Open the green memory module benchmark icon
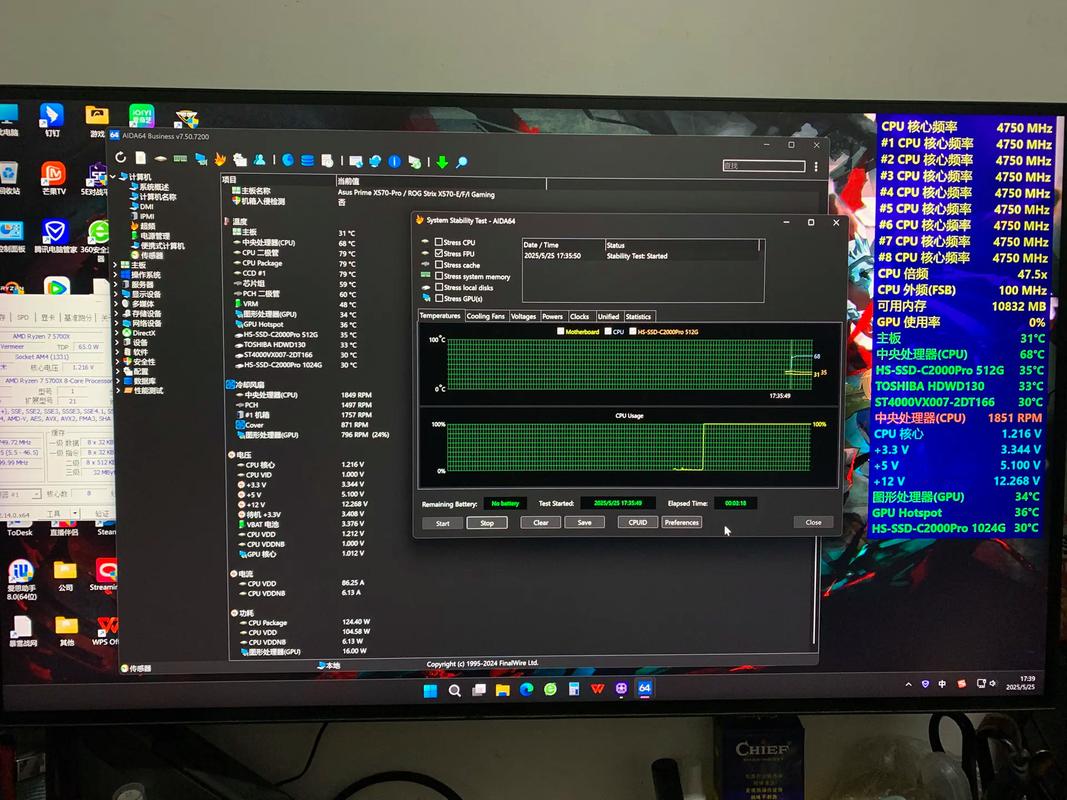Viewport: 1067px width, 800px height. tap(180, 159)
